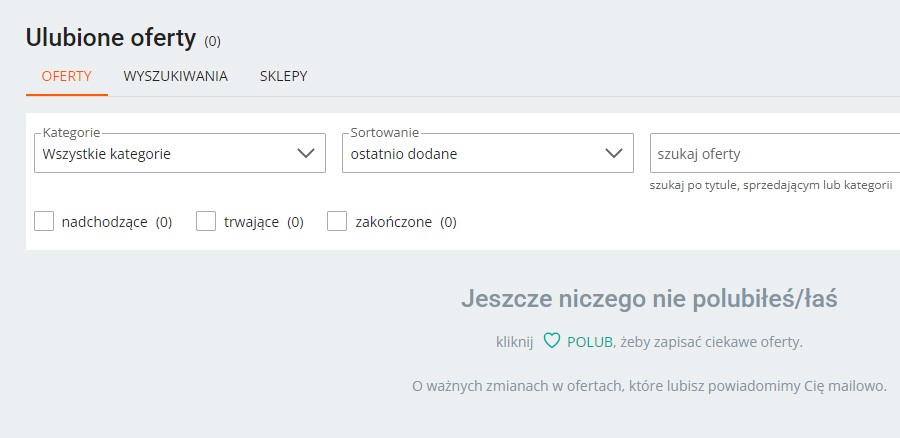900x438 pixels.
Task: Select the OFERTY tab
Action: (x=67, y=76)
